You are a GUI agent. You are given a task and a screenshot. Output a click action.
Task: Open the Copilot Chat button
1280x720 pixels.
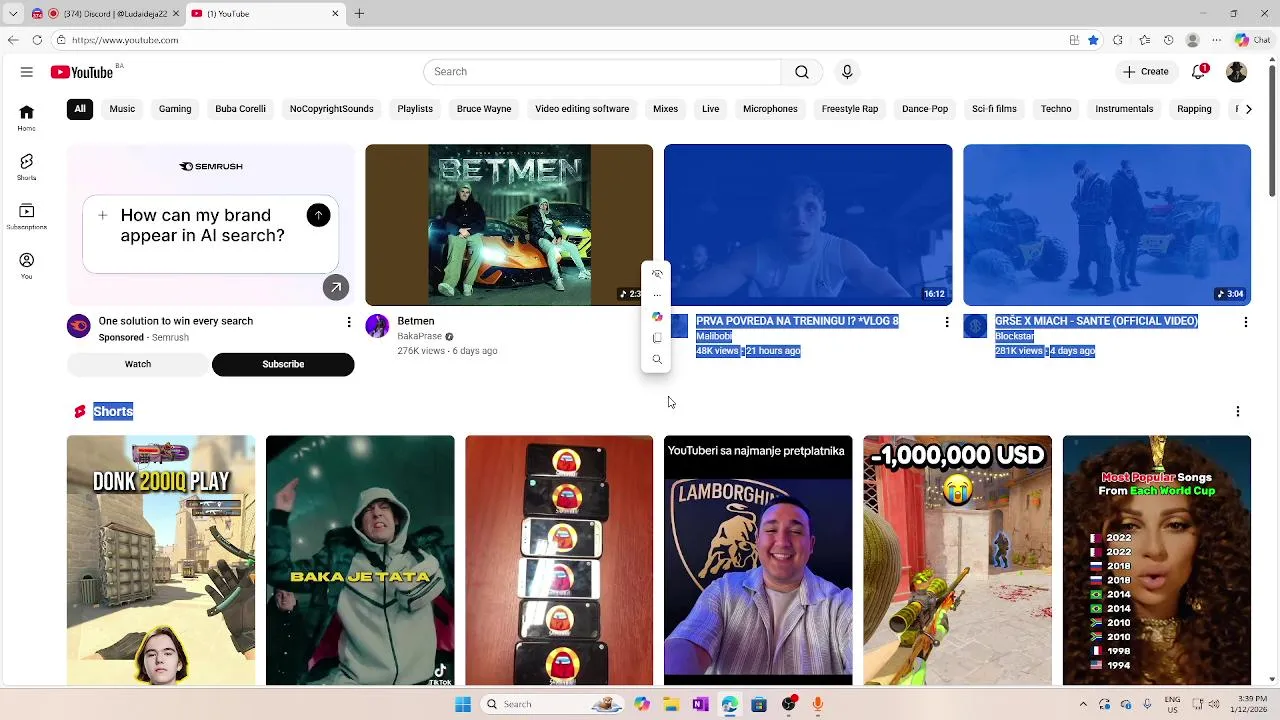pyautogui.click(x=1252, y=40)
